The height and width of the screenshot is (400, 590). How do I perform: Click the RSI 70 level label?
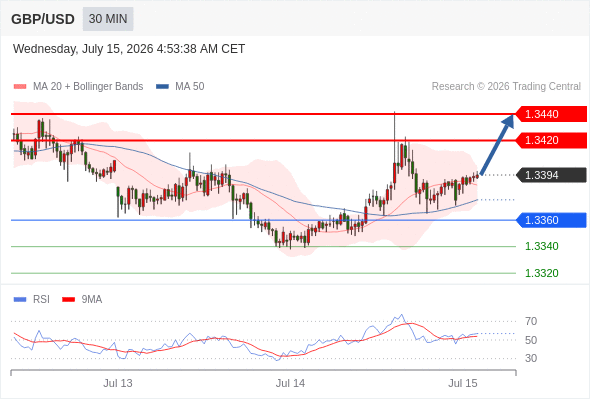coord(531,321)
